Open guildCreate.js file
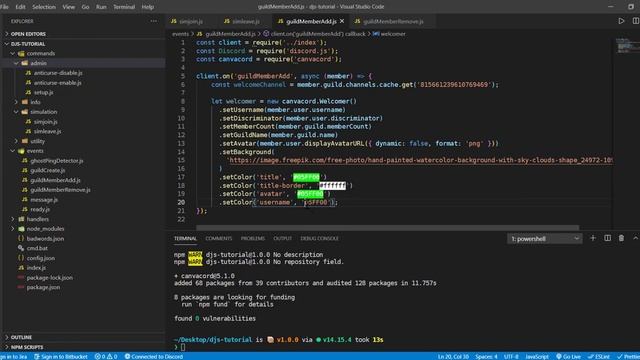640x360 pixels. click(x=47, y=170)
